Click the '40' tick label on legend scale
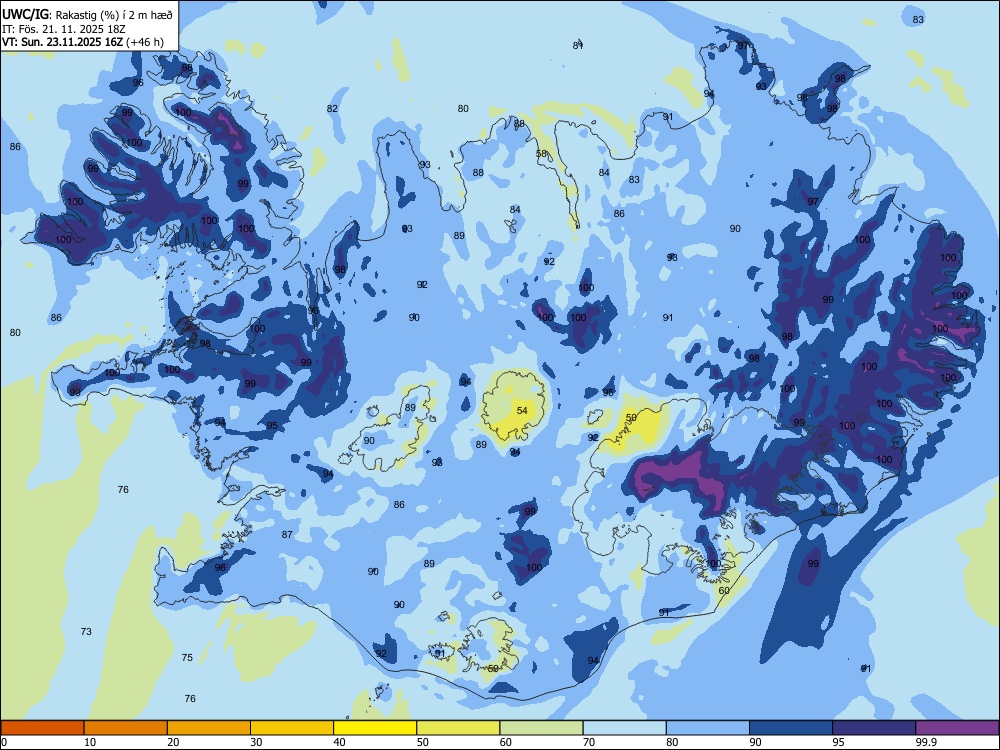 pyautogui.click(x=340, y=742)
